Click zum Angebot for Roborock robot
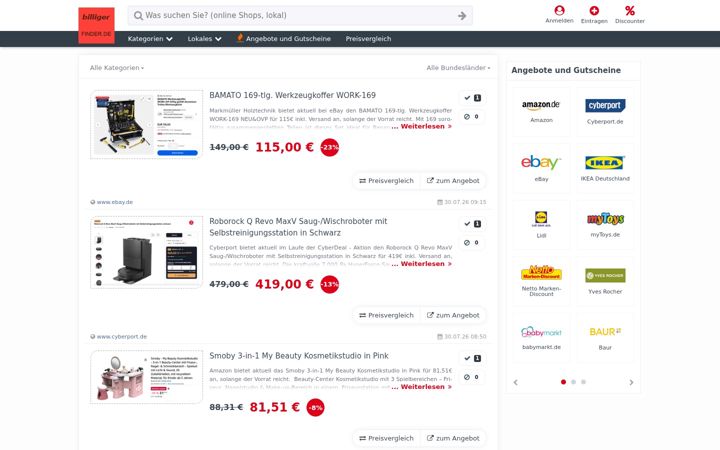 point(453,315)
